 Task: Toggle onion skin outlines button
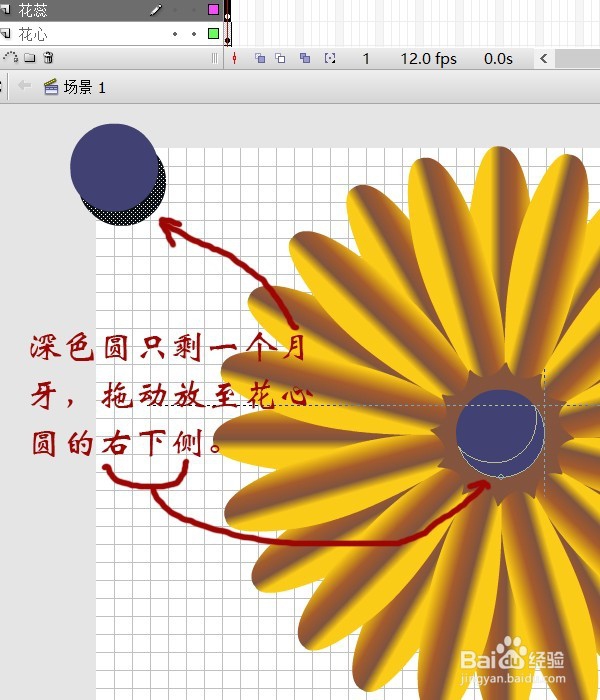tap(280, 58)
